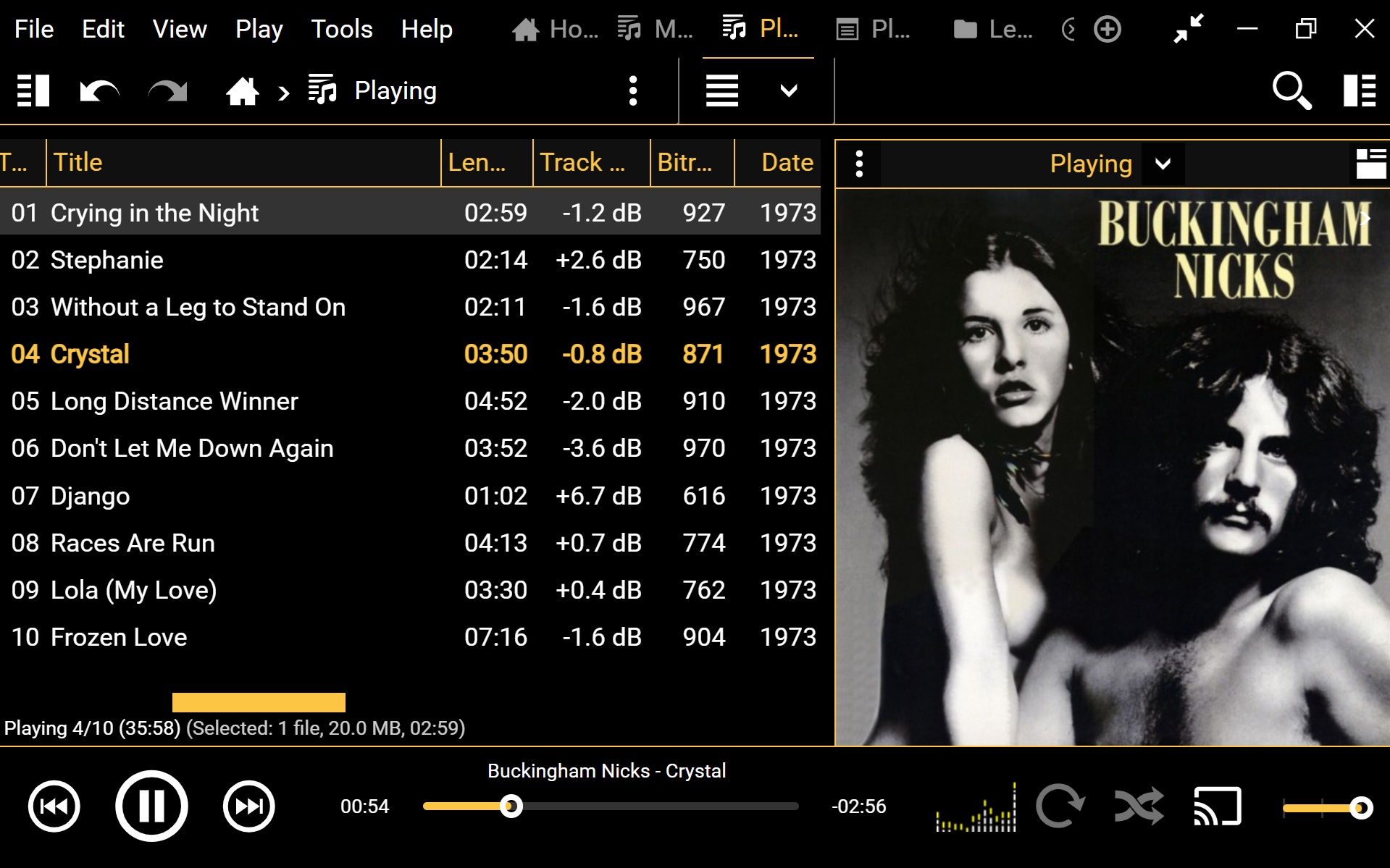Switch to the Music tab

pyautogui.click(x=656, y=29)
